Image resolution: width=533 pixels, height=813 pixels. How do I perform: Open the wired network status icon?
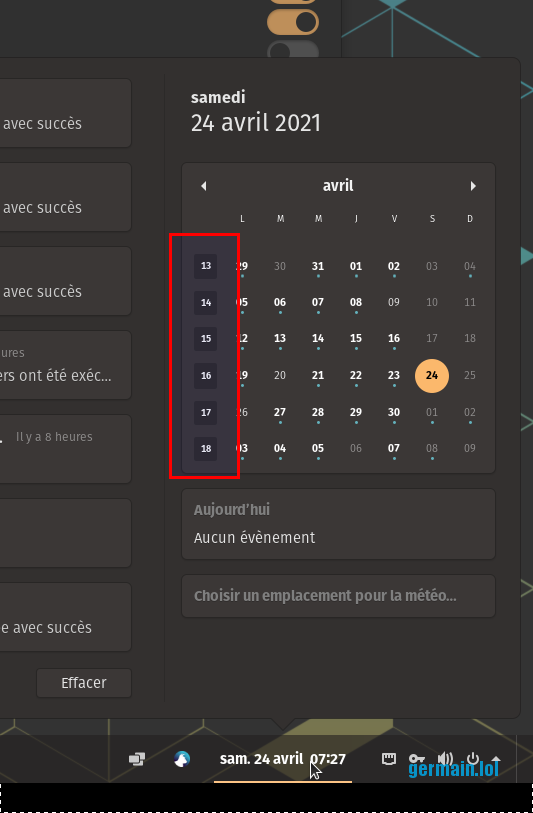coord(389,759)
